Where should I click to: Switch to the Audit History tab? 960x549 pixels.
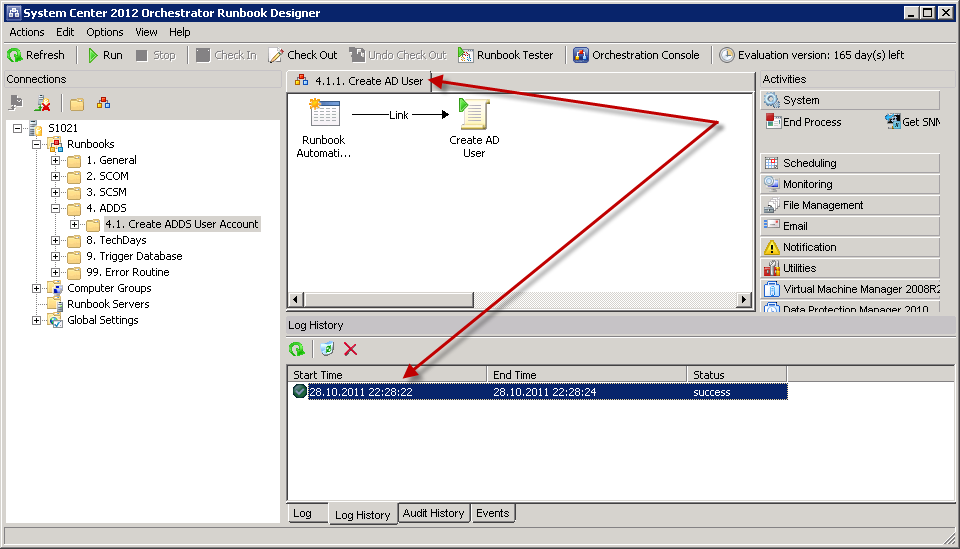(433, 513)
